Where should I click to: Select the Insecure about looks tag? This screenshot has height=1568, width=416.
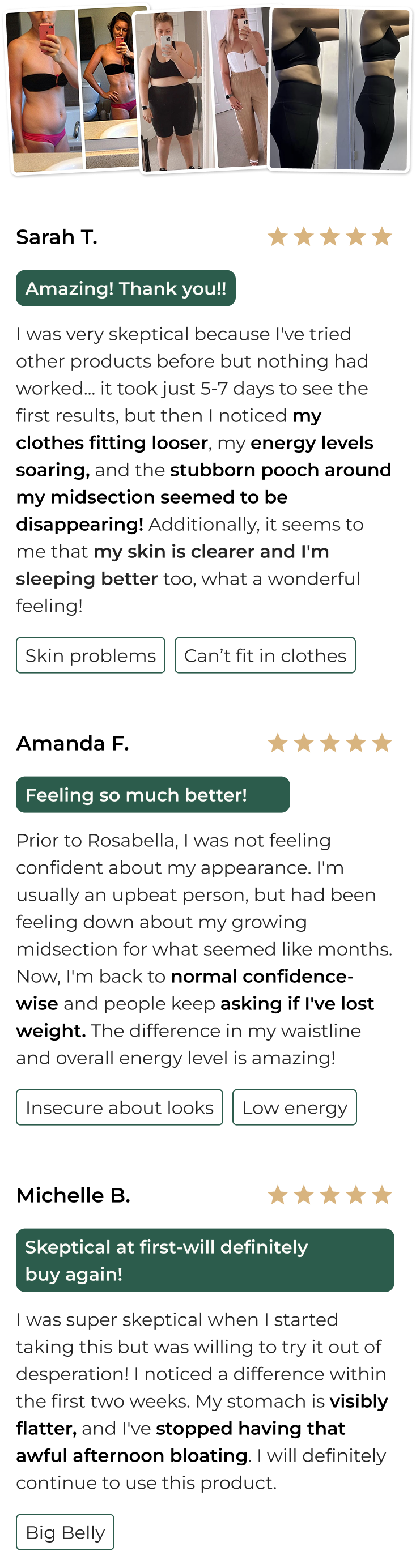tap(120, 1107)
